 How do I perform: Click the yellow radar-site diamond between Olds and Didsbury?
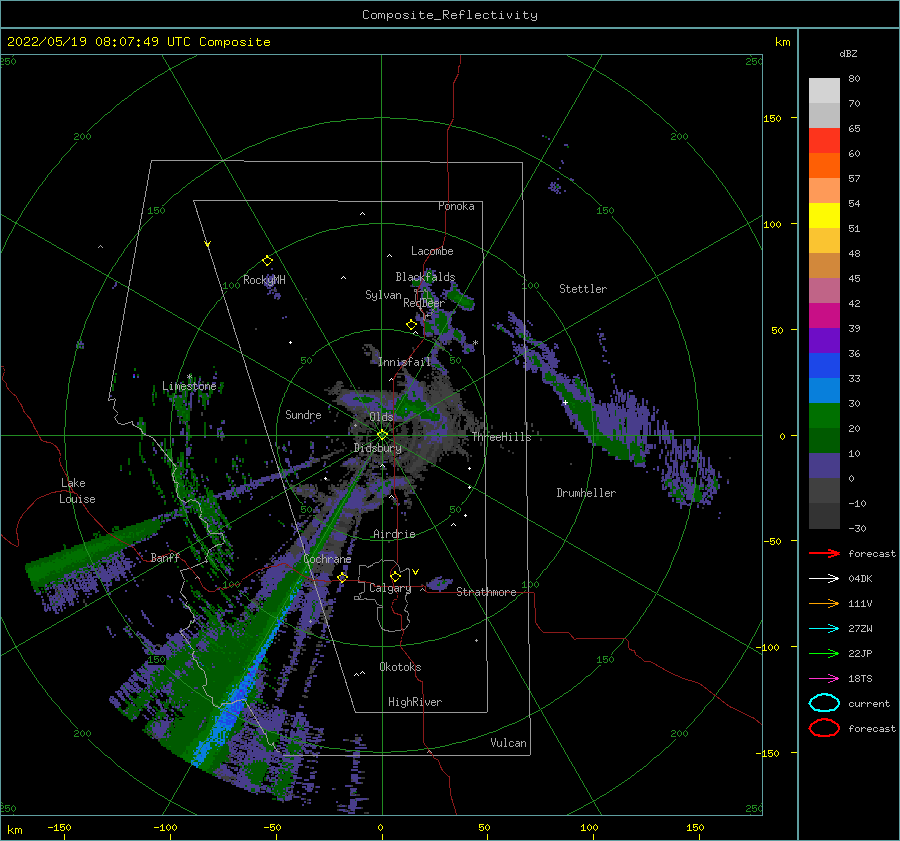[x=382, y=435]
